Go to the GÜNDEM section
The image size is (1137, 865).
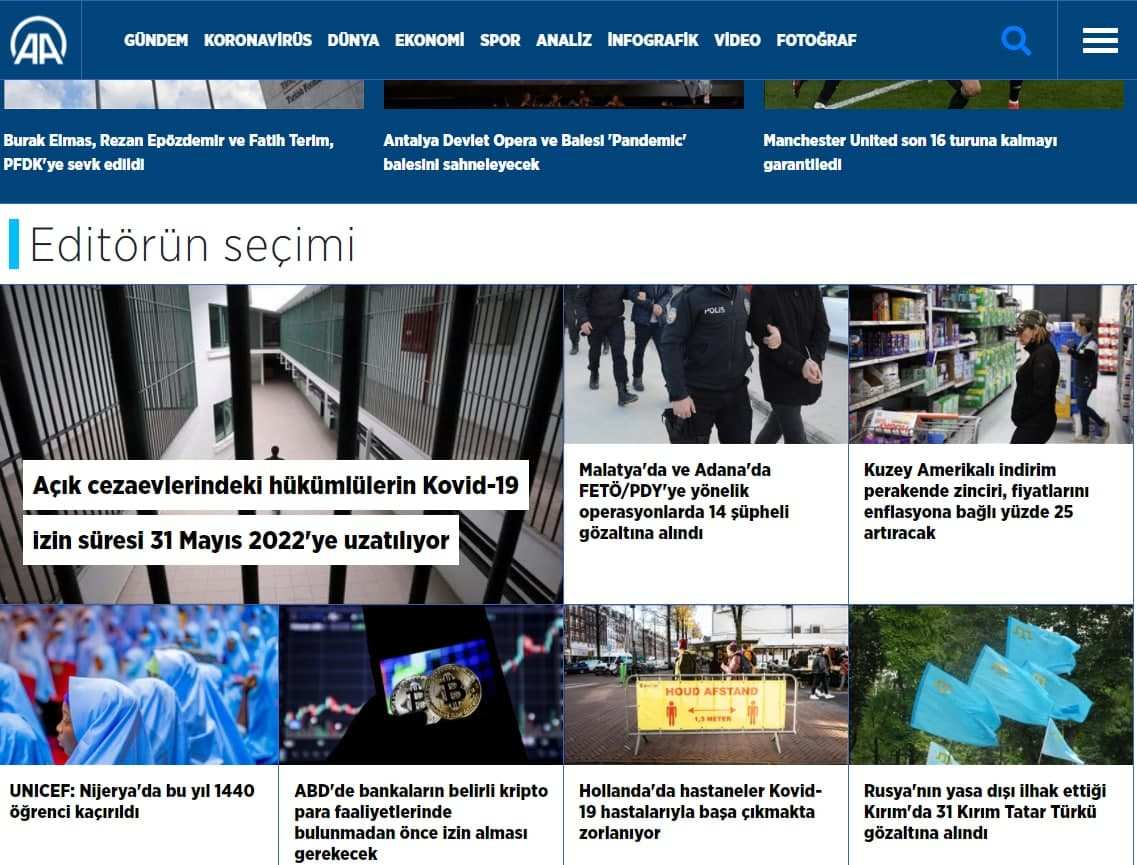pyautogui.click(x=156, y=40)
